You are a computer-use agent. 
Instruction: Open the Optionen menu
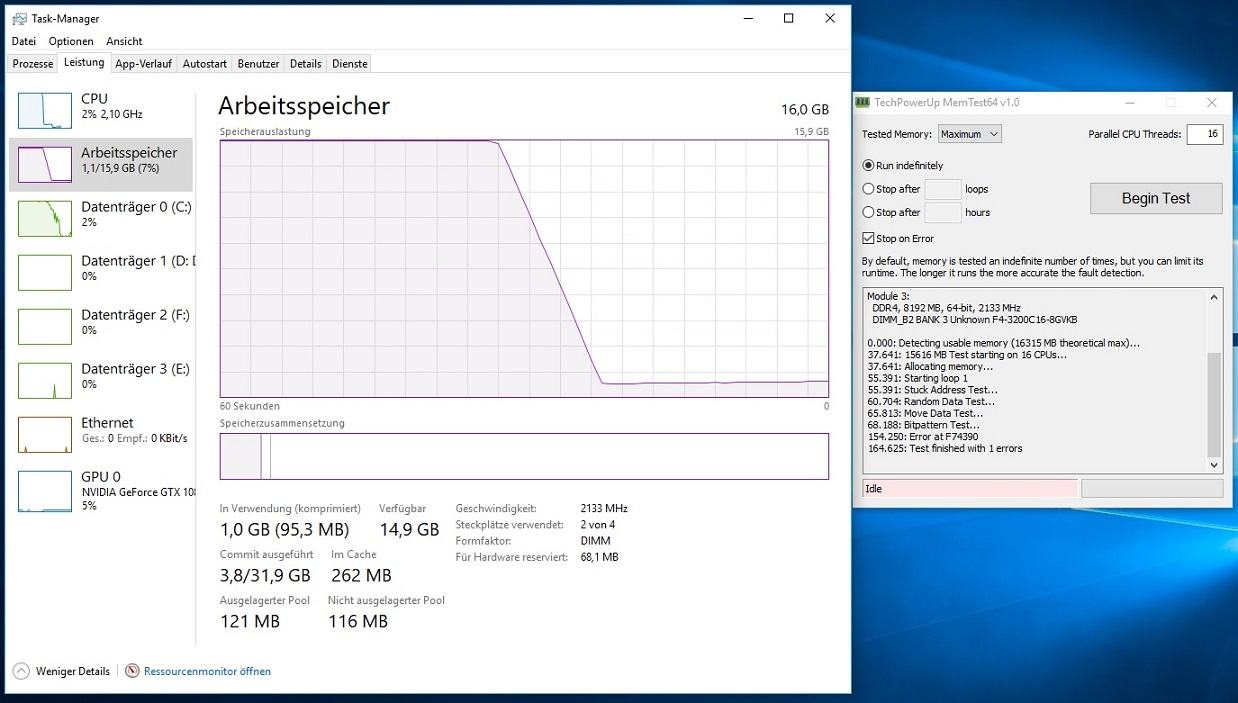pyautogui.click(x=71, y=41)
